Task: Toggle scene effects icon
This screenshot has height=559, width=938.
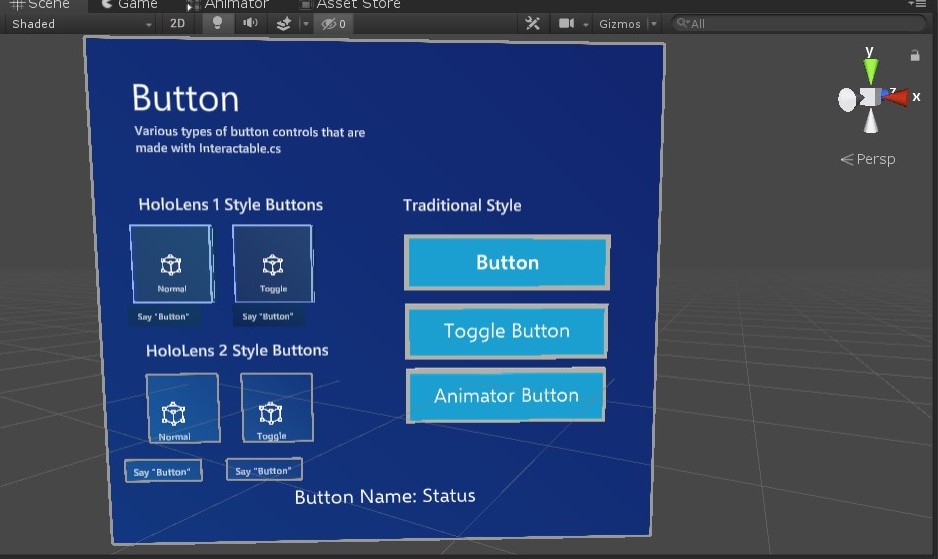Action: click(x=284, y=24)
